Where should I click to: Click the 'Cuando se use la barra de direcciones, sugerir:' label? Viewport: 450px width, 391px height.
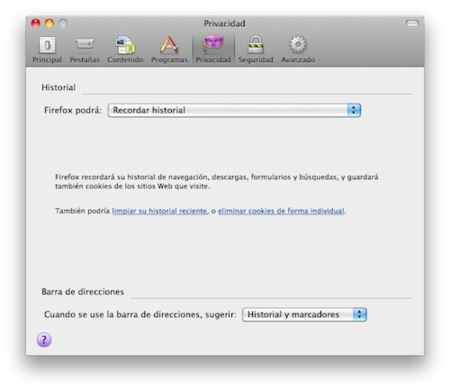click(x=140, y=315)
